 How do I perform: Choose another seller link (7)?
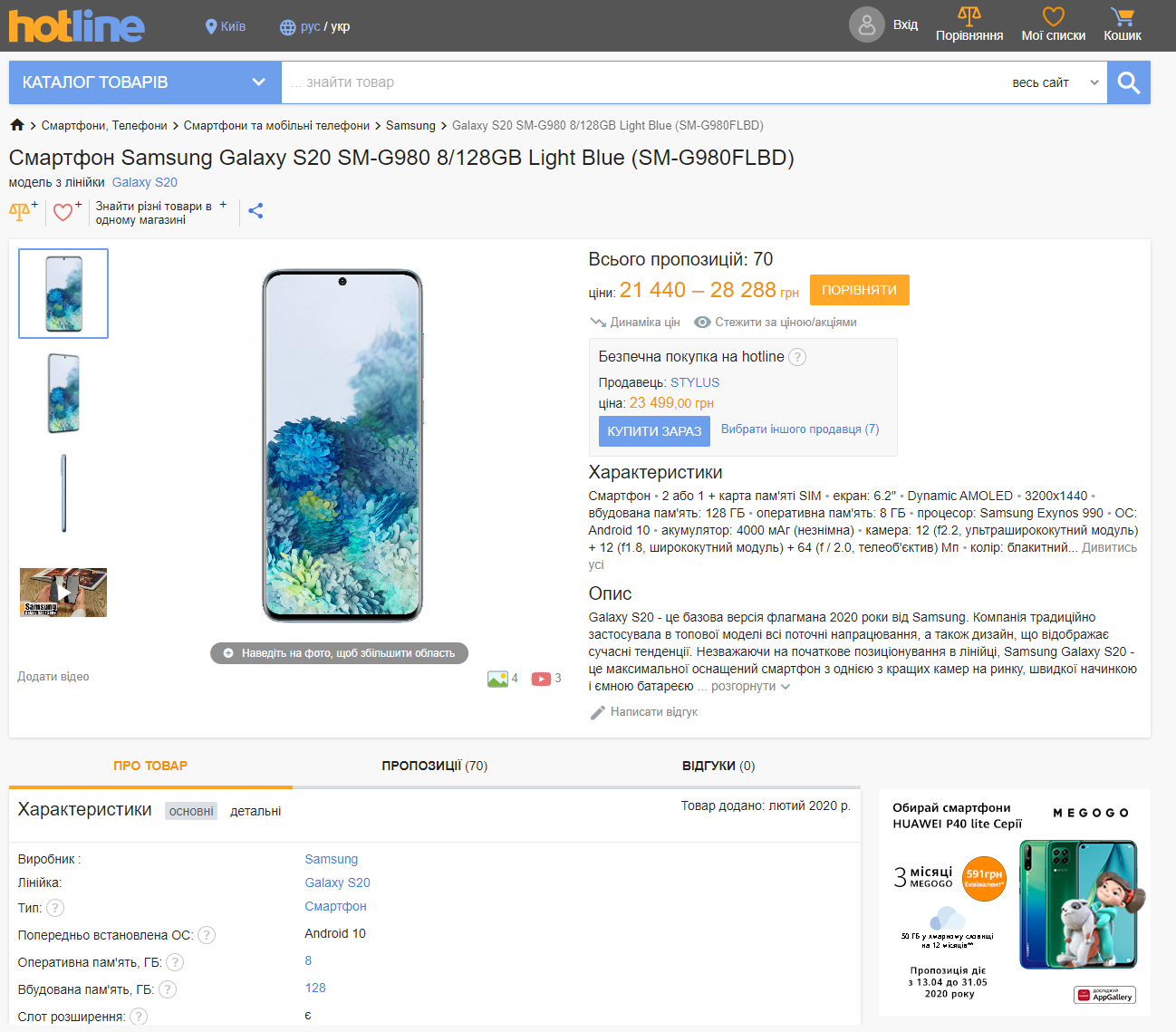[800, 429]
